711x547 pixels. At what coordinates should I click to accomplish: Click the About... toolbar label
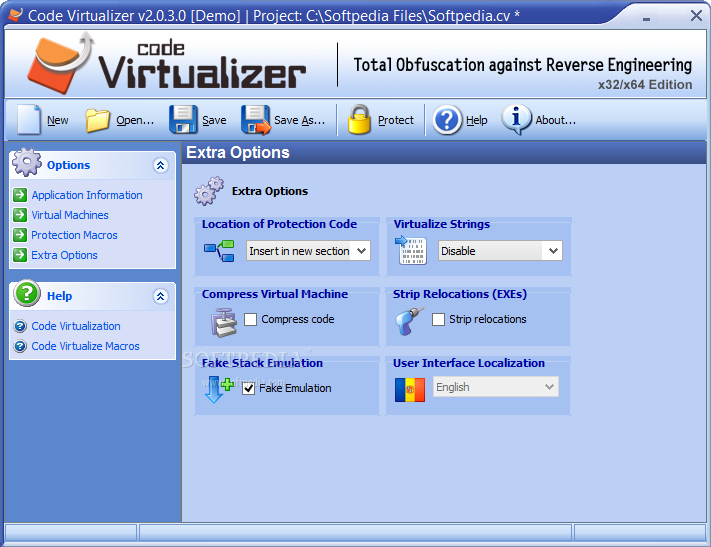555,120
